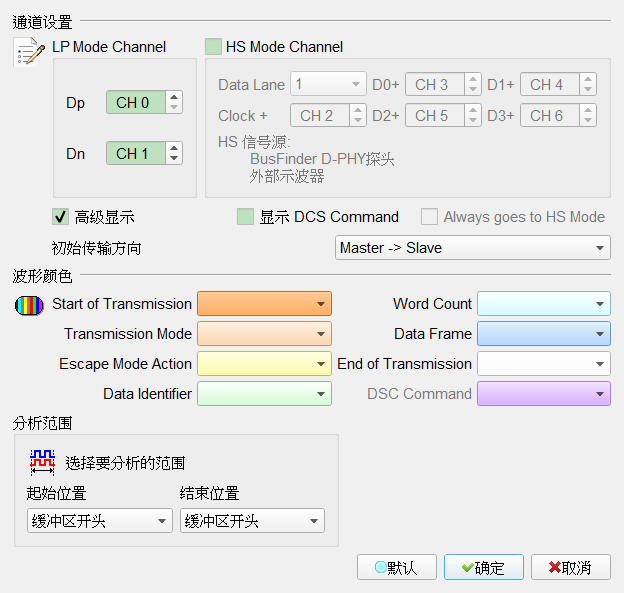The height and width of the screenshot is (593, 624).
Task: Check Always goes to HS Mode
Action: (x=429, y=217)
